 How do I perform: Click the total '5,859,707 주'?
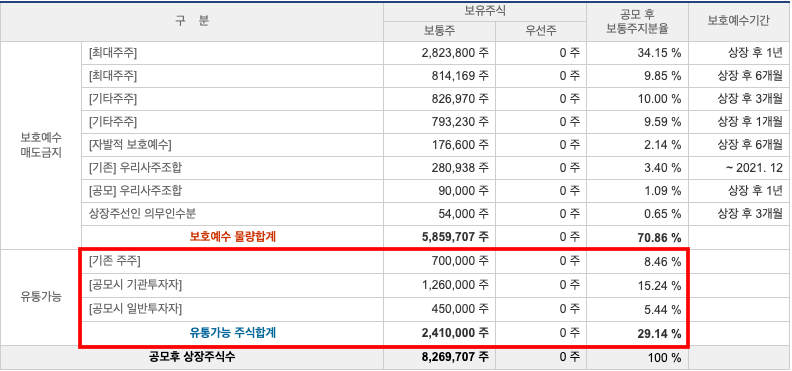(x=455, y=237)
